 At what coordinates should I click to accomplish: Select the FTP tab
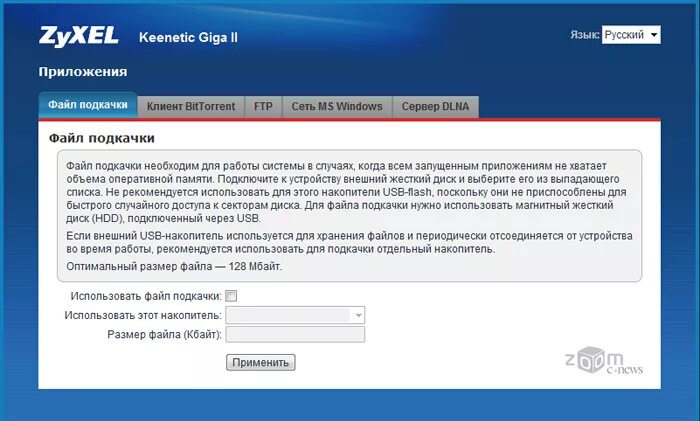click(x=263, y=106)
